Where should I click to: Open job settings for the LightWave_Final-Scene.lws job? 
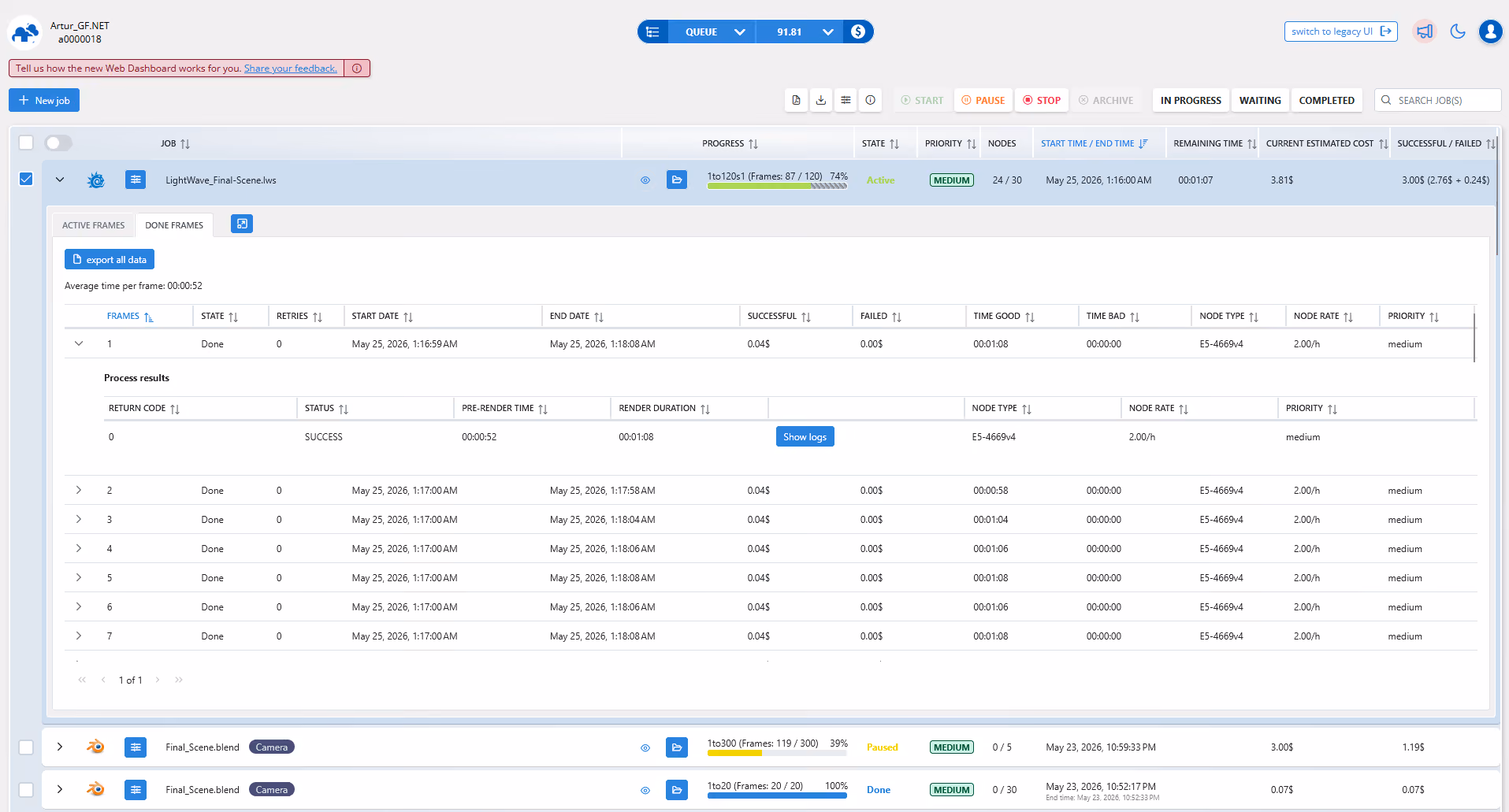136,180
